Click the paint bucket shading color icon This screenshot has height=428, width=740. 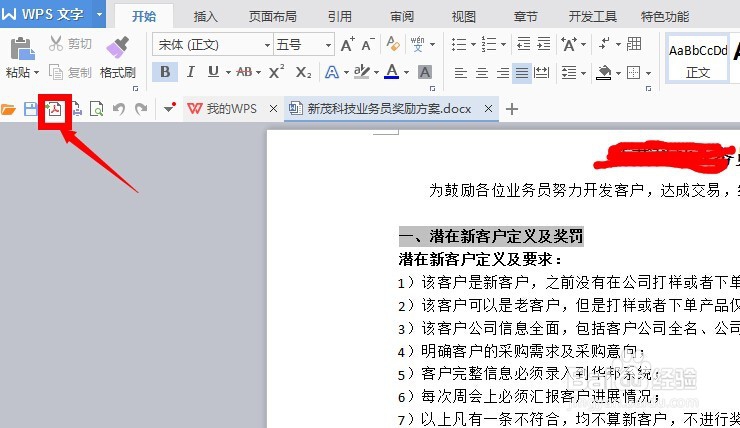point(604,73)
